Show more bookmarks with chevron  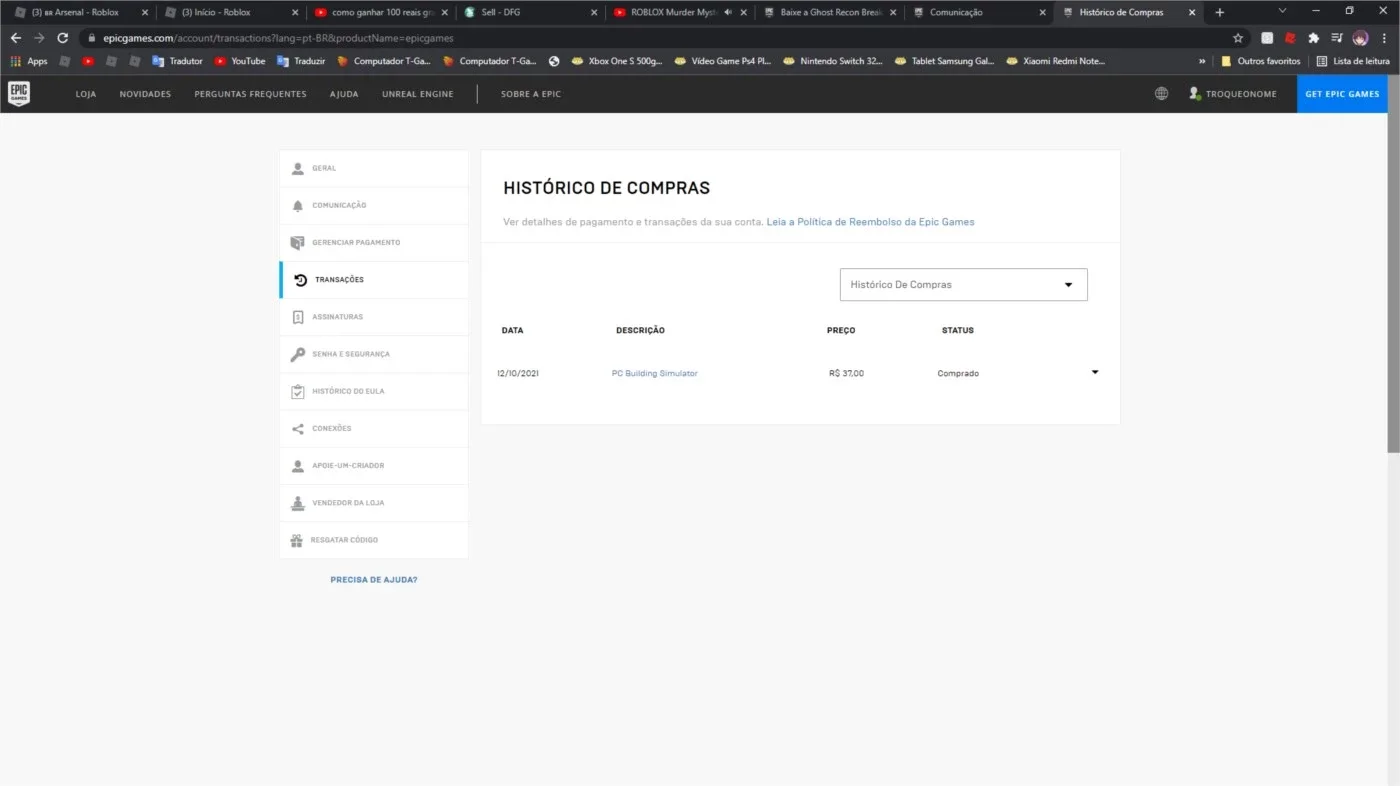(1202, 61)
